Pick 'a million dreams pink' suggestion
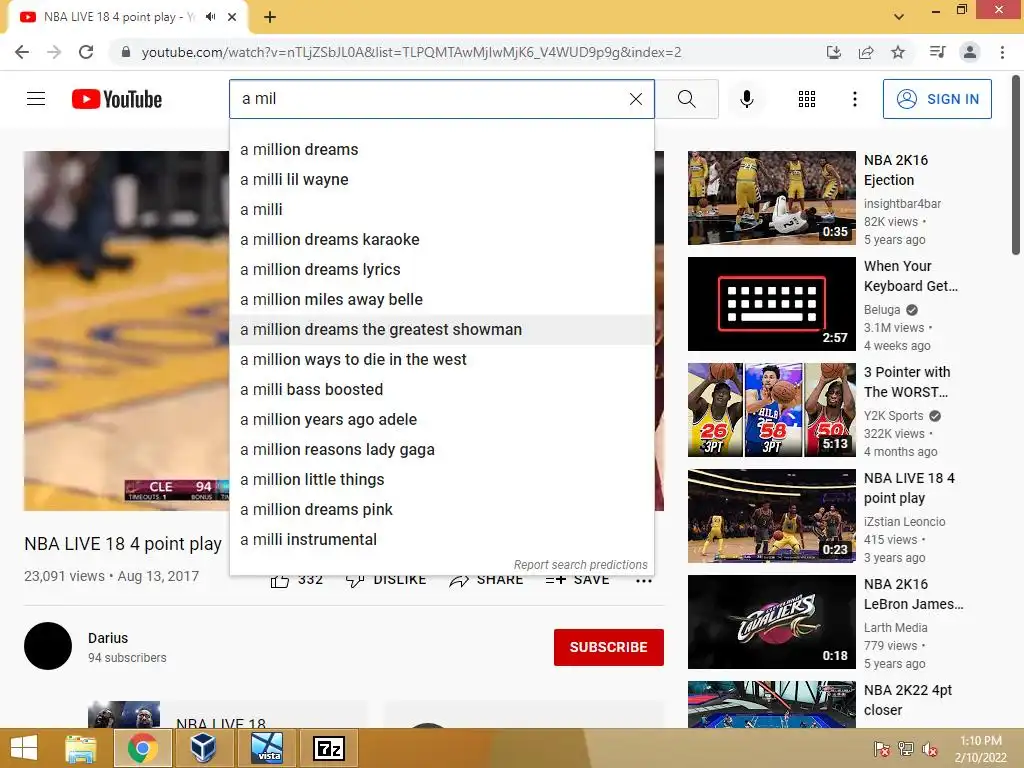1024x768 pixels. 441,510
